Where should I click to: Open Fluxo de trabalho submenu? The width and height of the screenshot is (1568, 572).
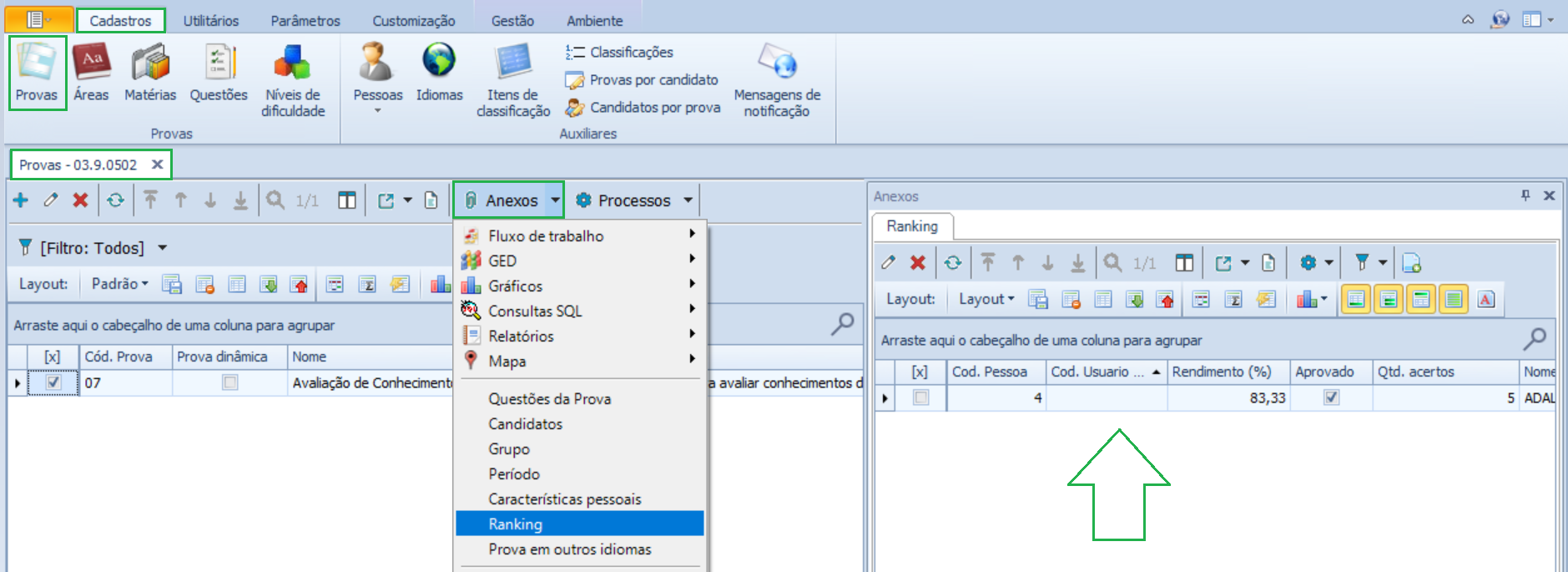(x=580, y=235)
